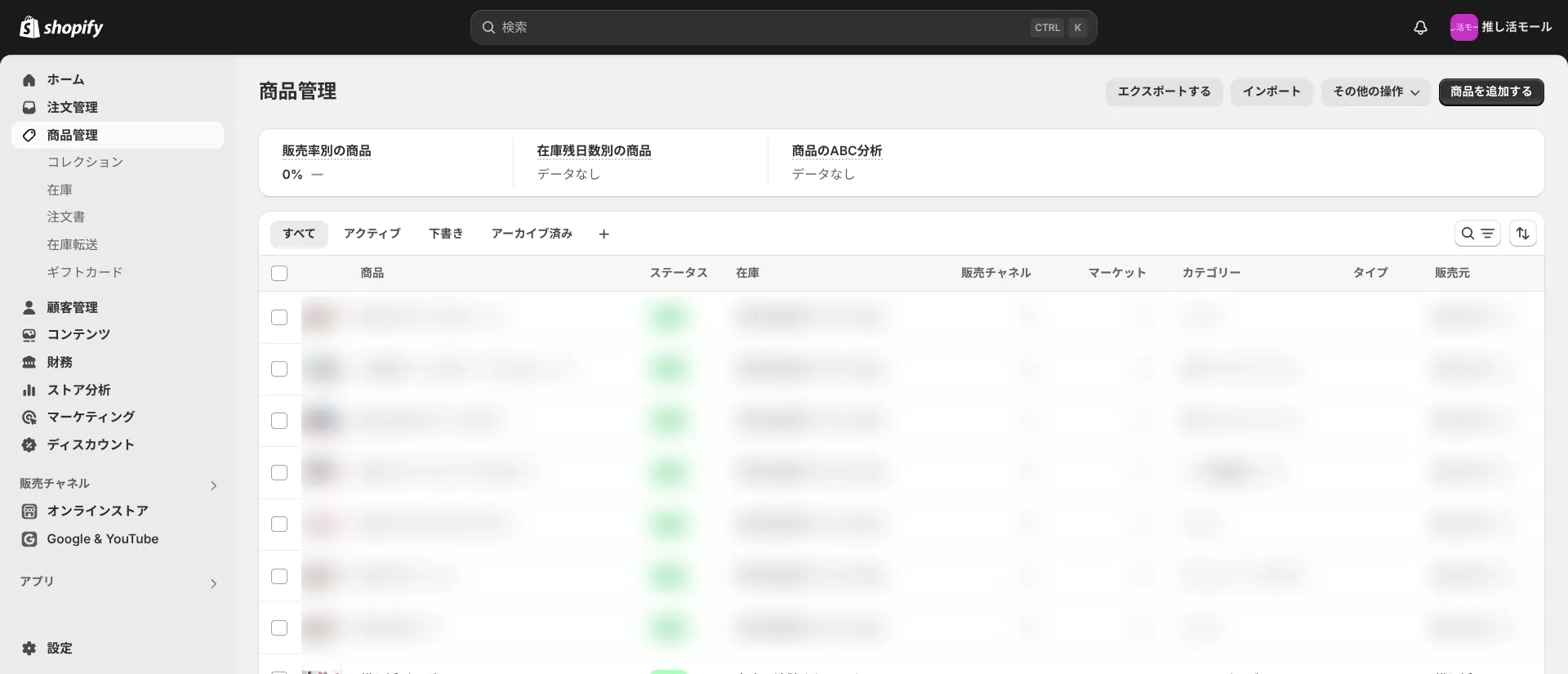
Task: Click the ディスカウント badge icon
Action: point(29,444)
